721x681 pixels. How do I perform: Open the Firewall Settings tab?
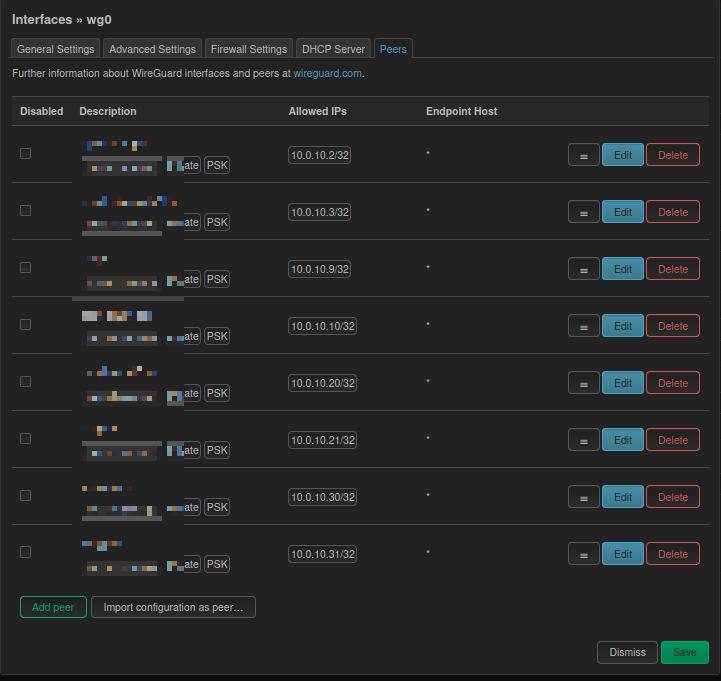(248, 49)
